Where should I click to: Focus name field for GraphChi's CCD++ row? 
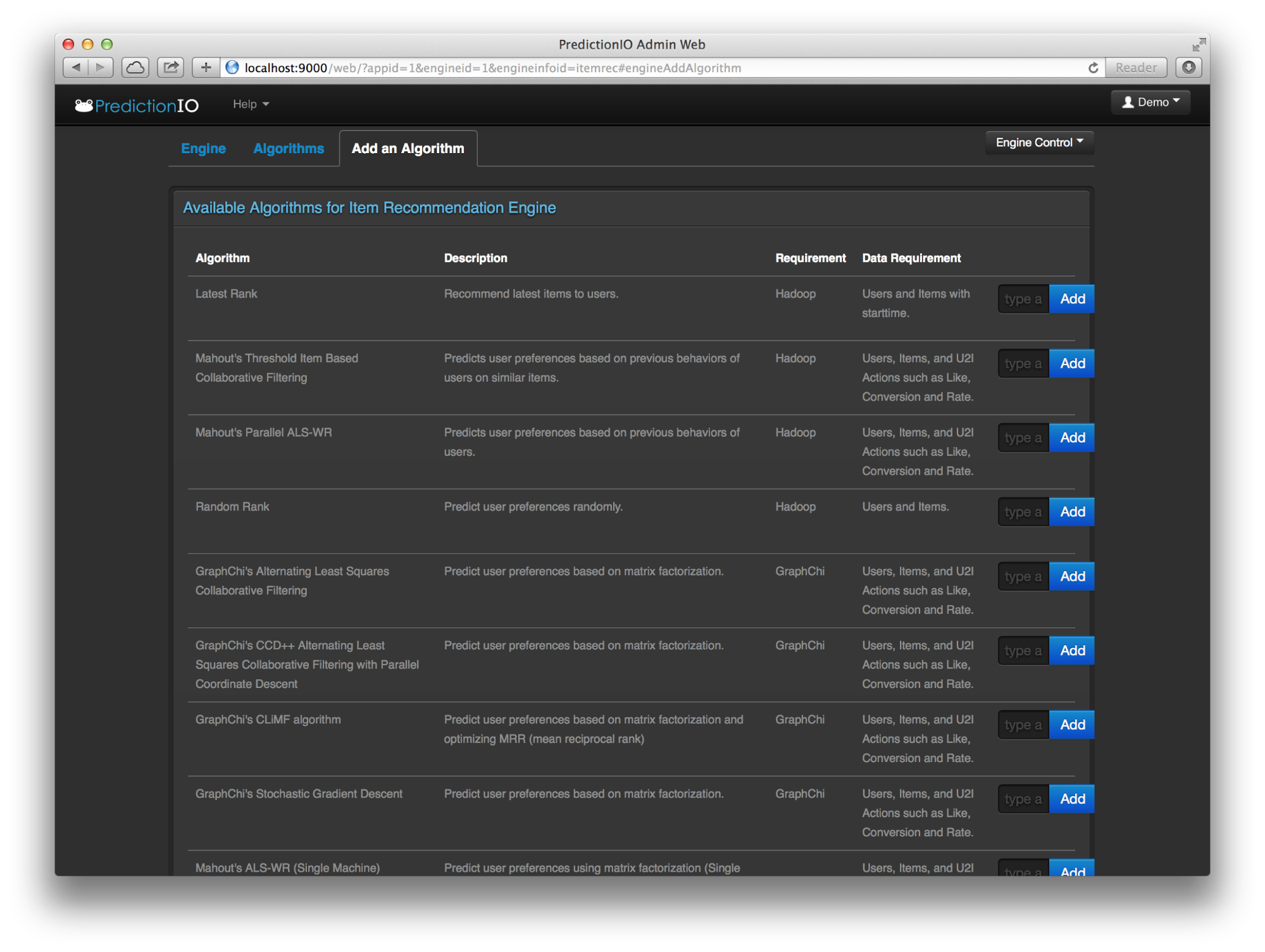click(1023, 650)
